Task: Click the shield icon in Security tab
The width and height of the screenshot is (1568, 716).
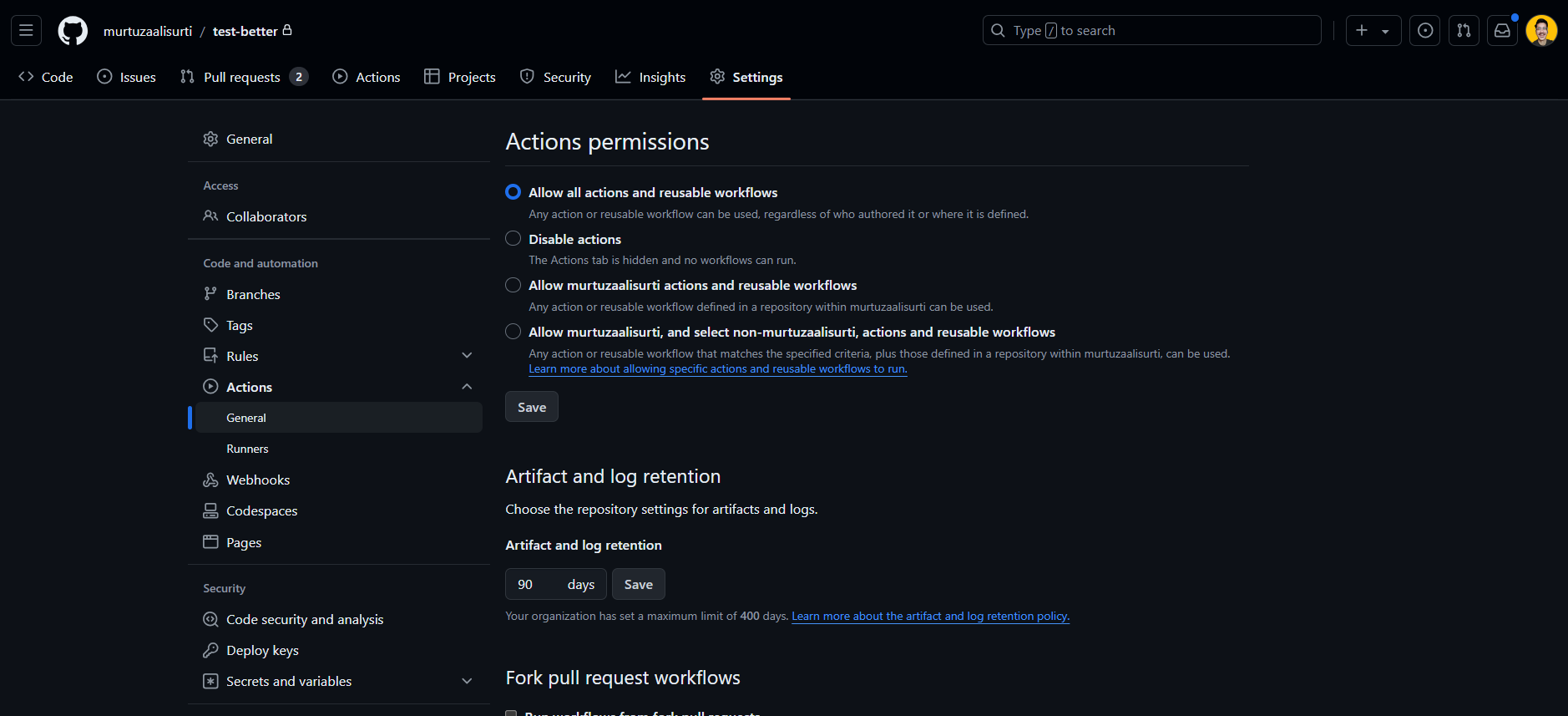Action: pos(527,77)
